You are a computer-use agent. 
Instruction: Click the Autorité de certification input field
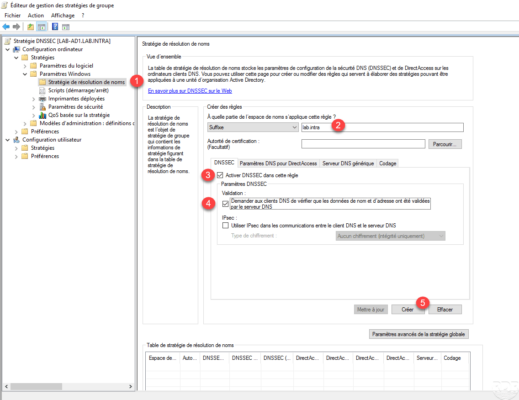point(363,144)
